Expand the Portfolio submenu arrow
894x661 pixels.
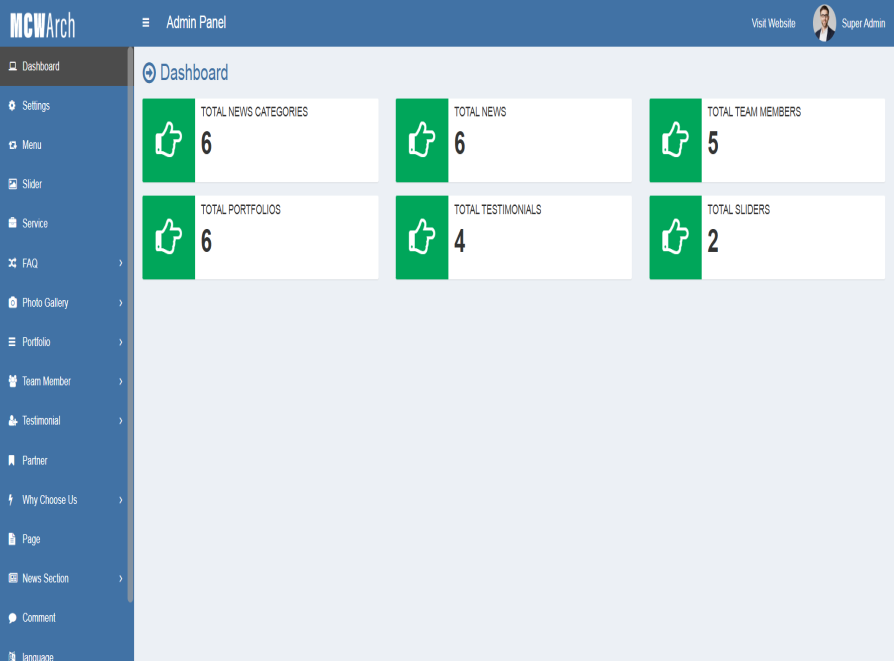point(120,343)
